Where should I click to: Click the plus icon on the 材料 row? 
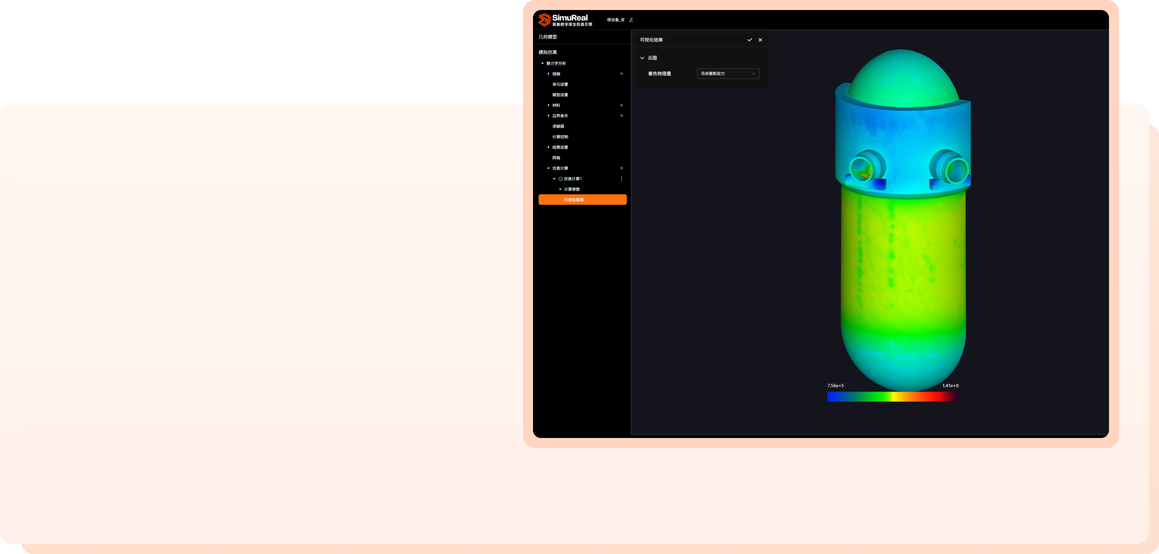coord(622,105)
